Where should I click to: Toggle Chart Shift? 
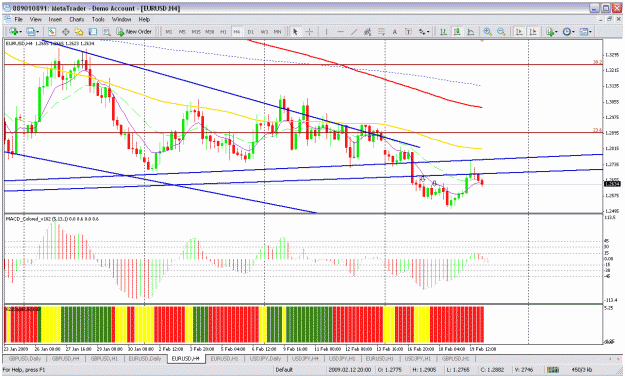pos(533,31)
